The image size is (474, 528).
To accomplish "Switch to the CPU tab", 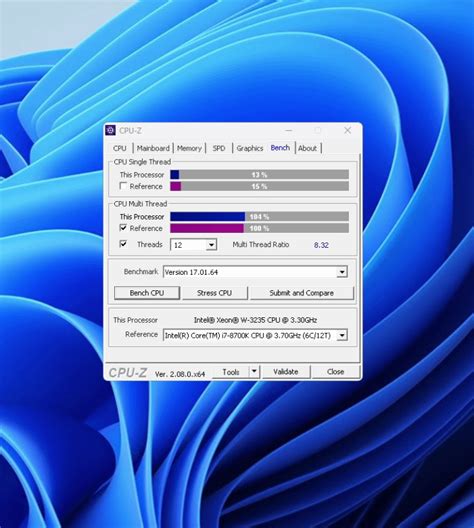I will click(120, 148).
